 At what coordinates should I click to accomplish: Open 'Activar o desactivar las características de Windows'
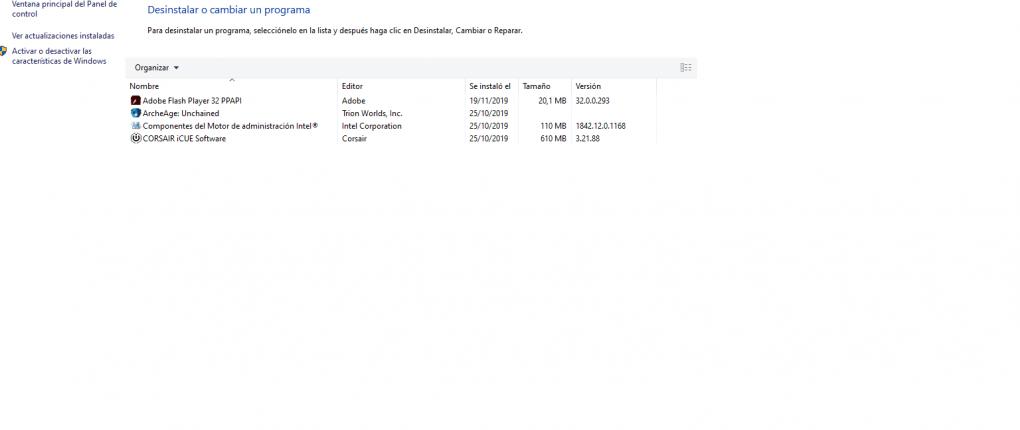point(59,56)
